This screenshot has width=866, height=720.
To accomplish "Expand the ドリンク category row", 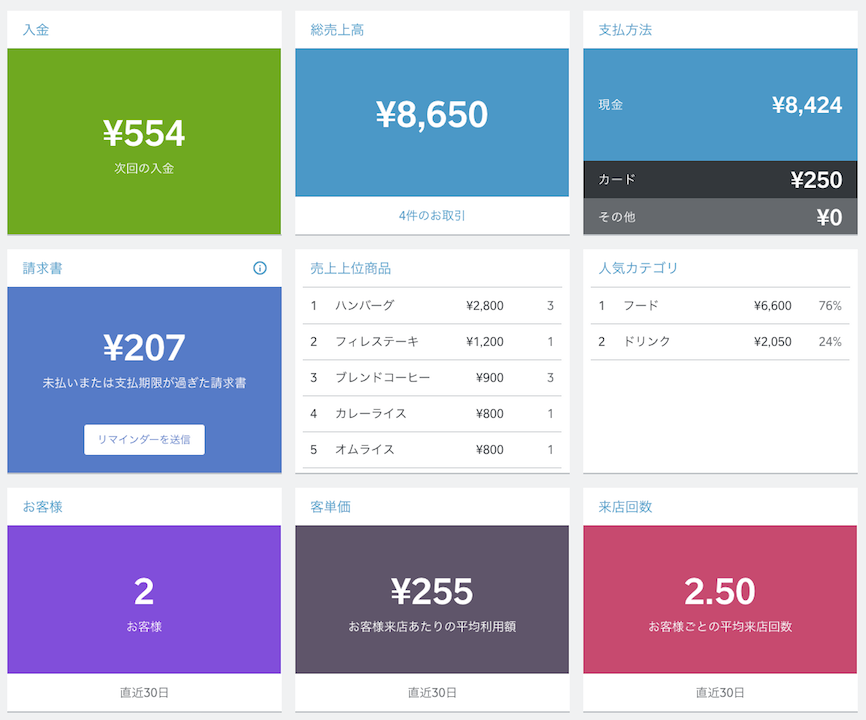I will pyautogui.click(x=721, y=341).
